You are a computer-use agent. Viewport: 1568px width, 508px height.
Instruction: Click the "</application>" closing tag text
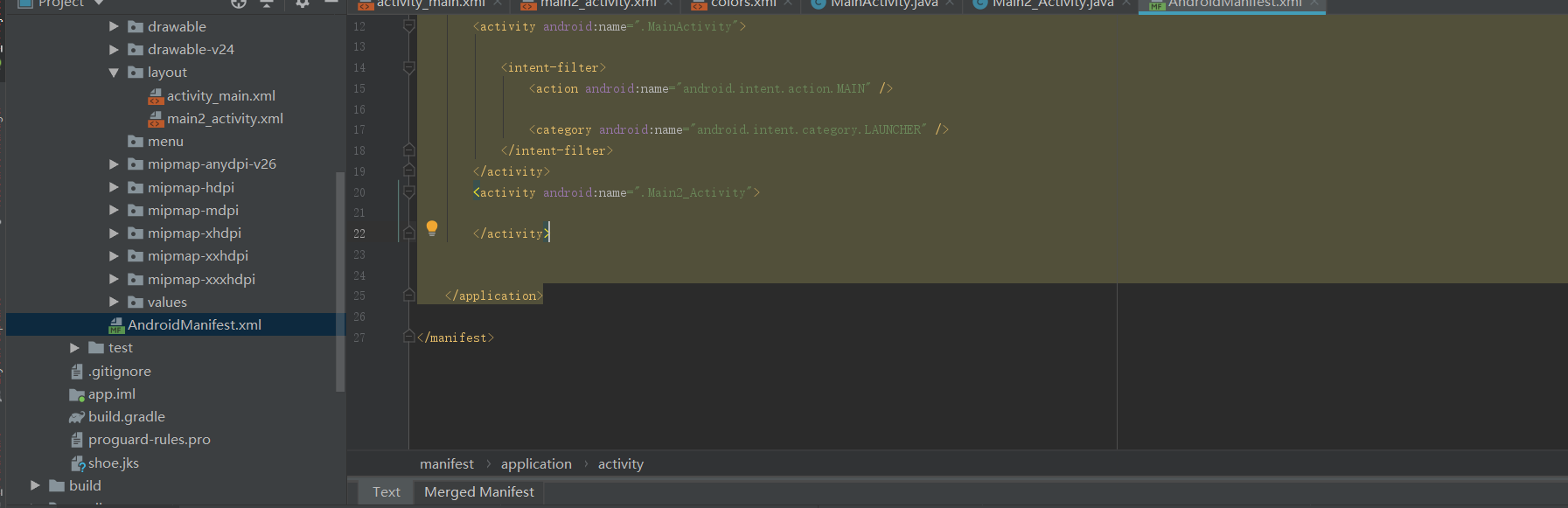(x=494, y=296)
